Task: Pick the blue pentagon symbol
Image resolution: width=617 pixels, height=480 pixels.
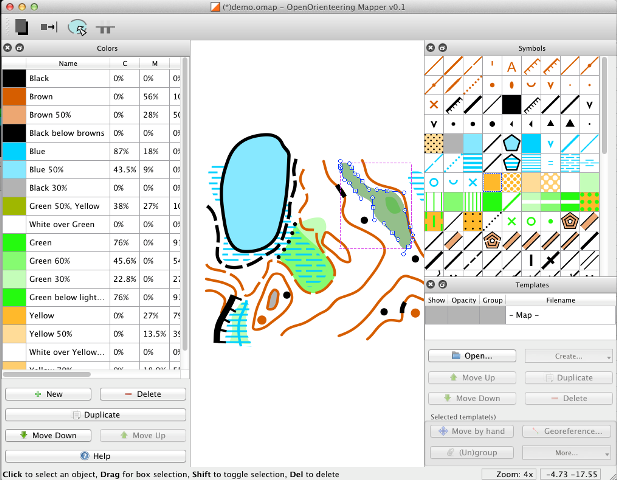Action: (511, 143)
